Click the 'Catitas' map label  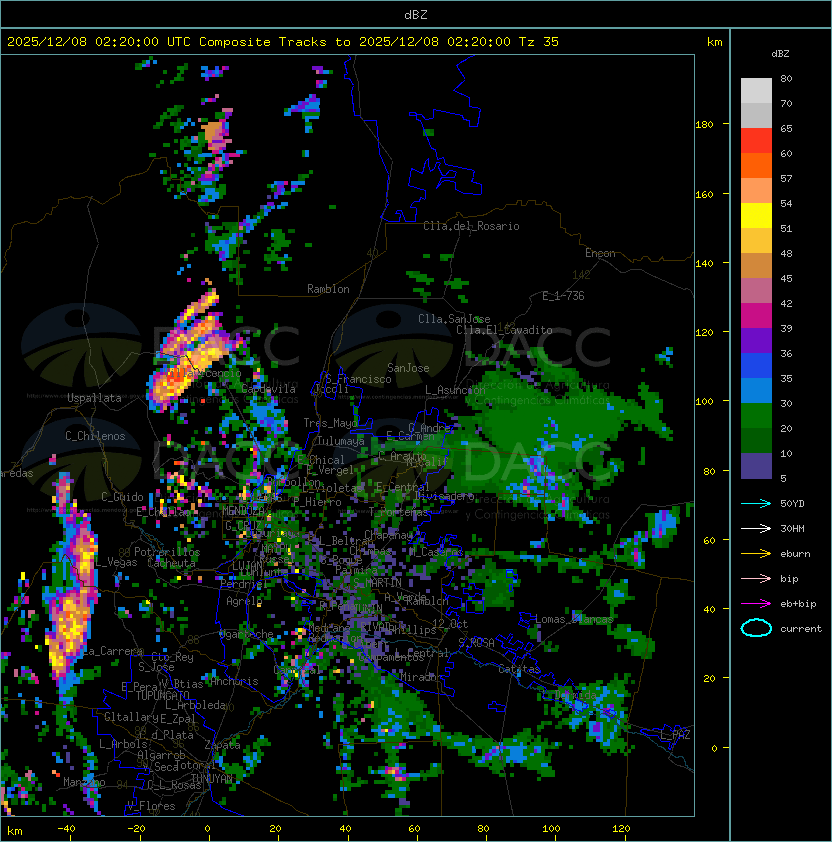(519, 669)
